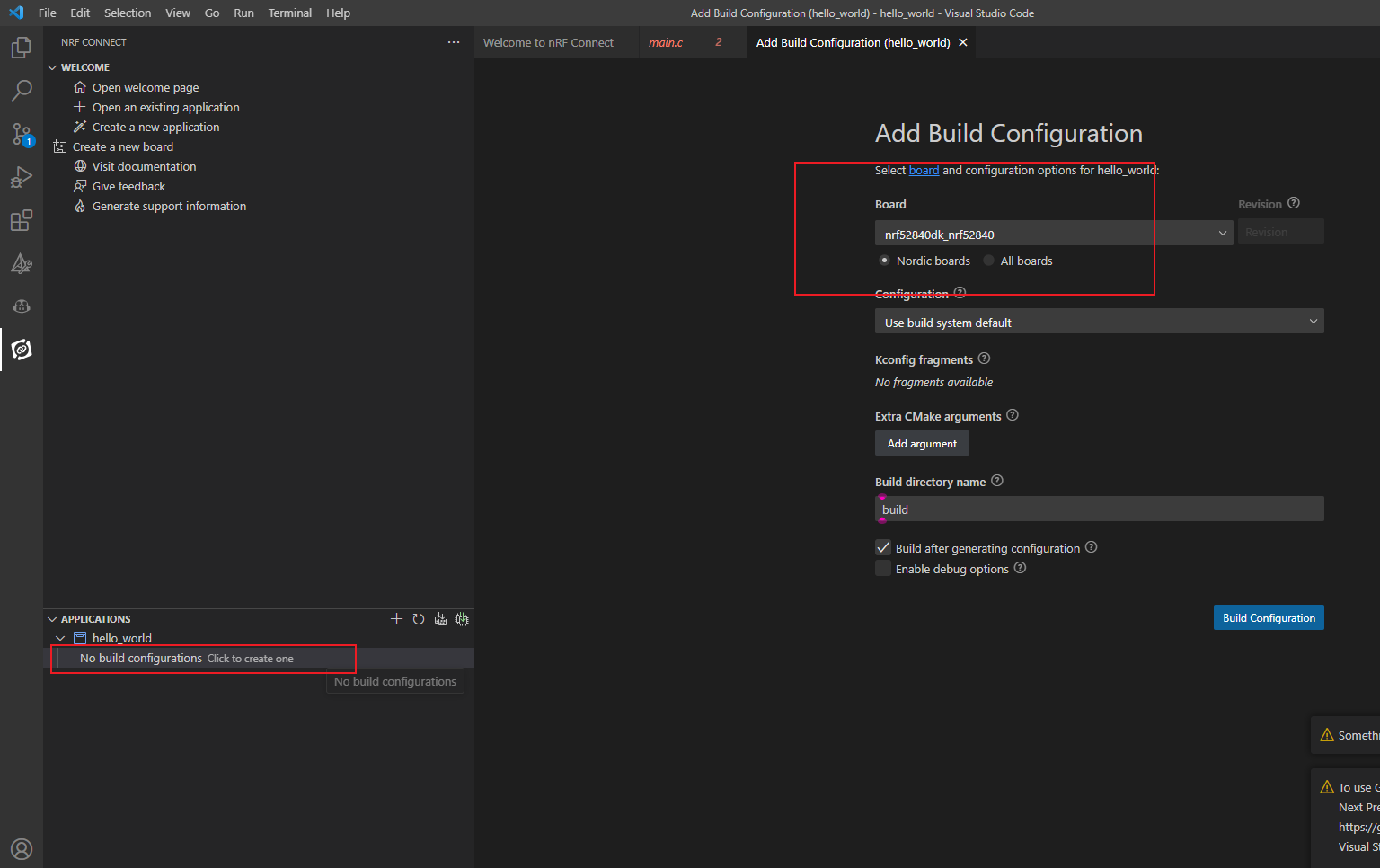Open the Terminal menu
1380x868 pixels.
tap(290, 13)
